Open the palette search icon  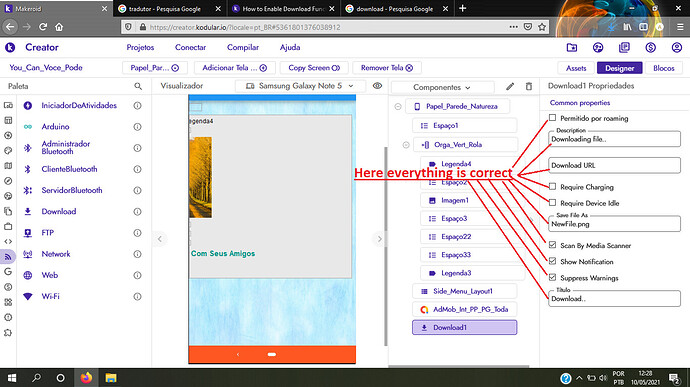click(138, 86)
